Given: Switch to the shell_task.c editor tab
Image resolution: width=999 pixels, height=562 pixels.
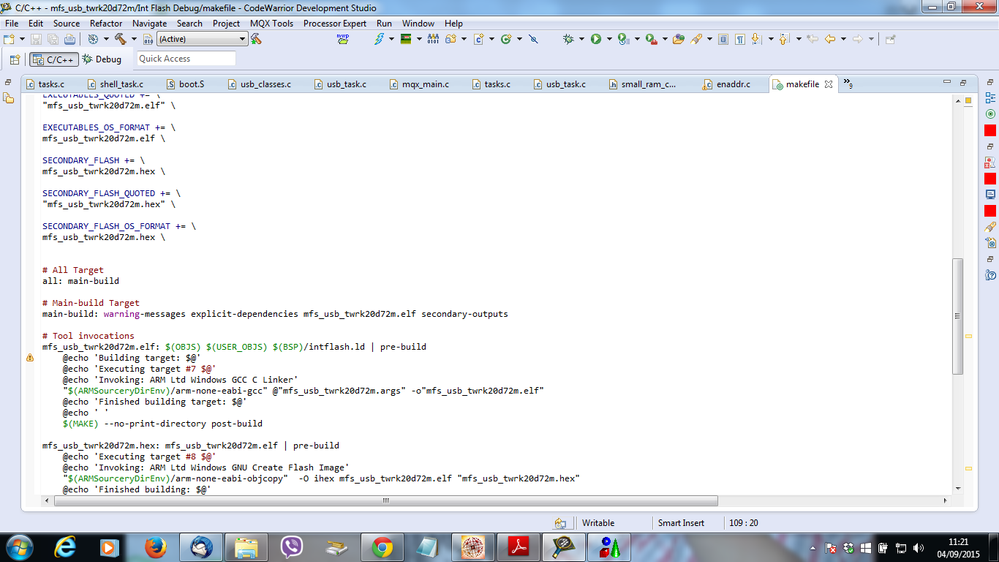Looking at the screenshot, I should tap(115, 84).
